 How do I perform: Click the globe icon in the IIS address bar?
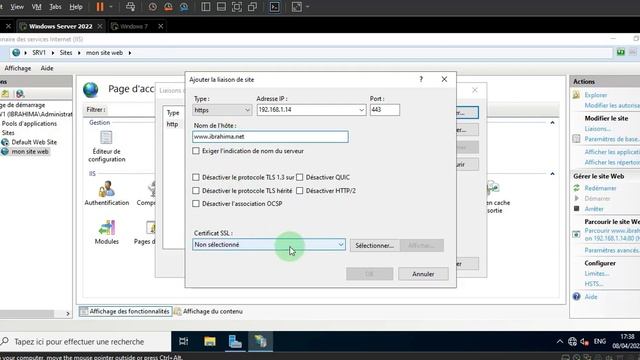pos(16,53)
